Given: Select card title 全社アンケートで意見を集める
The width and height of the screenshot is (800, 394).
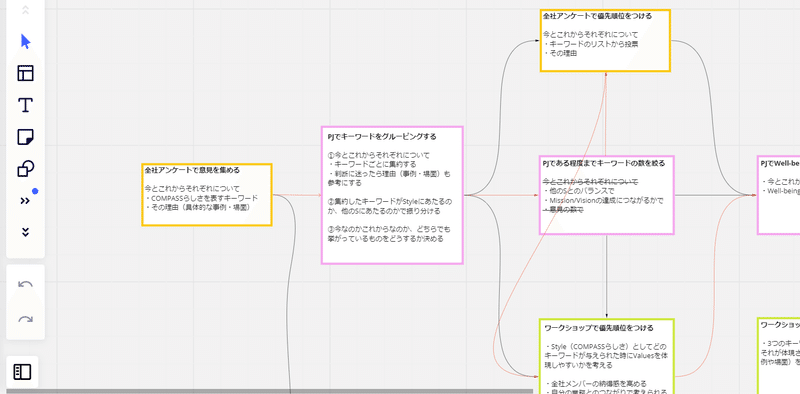Looking at the screenshot, I should pos(192,169).
